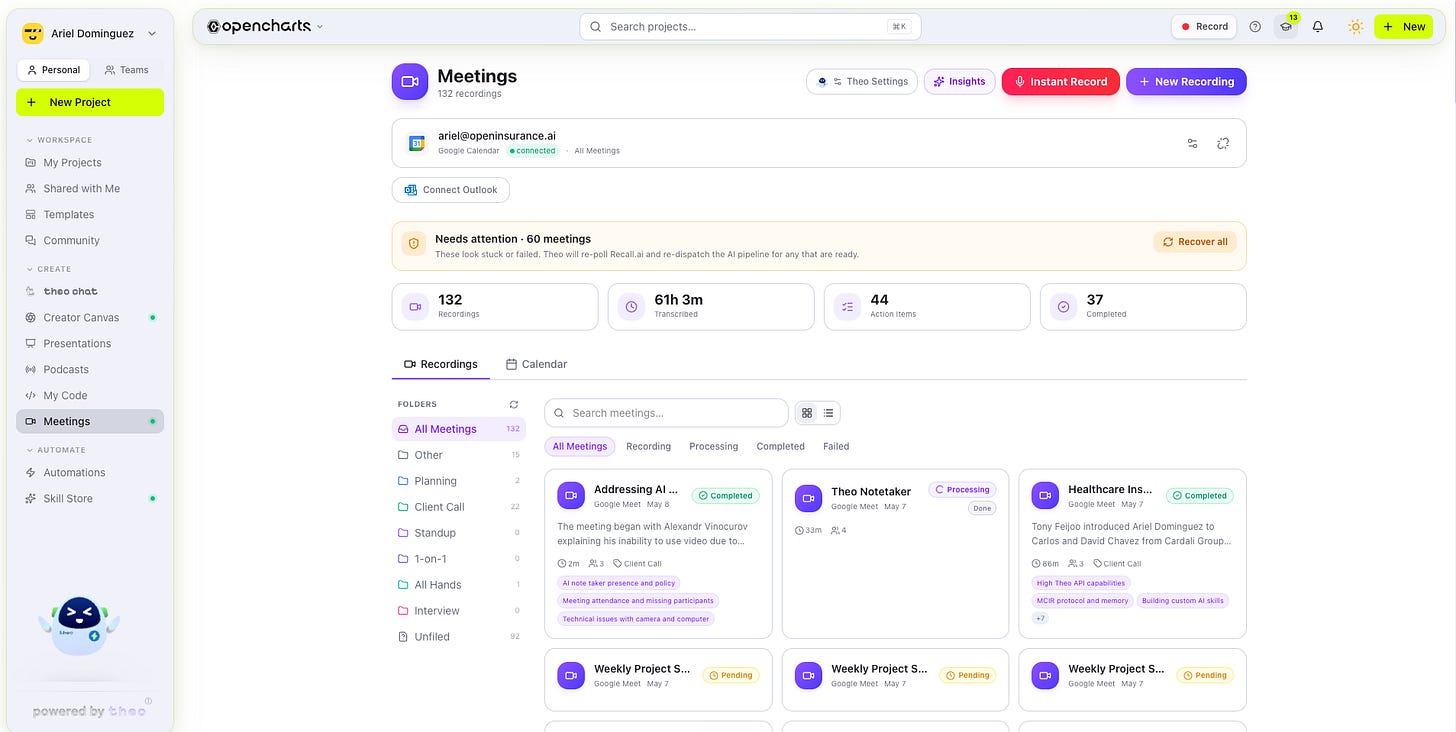Viewport: 1456px width, 732px height.
Task: Click the Theo Notetaker meeting camera icon
Action: (808, 497)
